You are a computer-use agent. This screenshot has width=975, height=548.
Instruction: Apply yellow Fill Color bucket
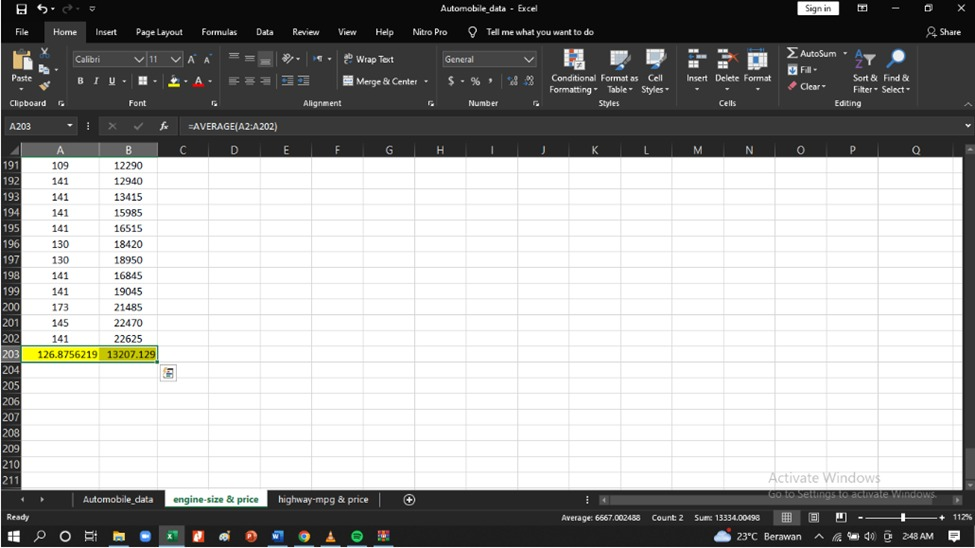pyautogui.click(x=174, y=81)
